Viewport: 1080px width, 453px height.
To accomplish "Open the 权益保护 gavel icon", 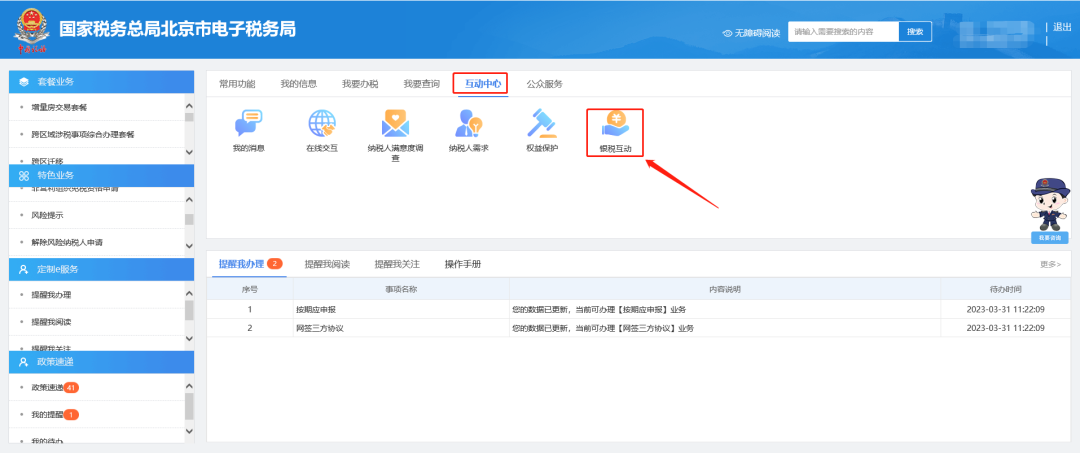I will tap(542, 123).
